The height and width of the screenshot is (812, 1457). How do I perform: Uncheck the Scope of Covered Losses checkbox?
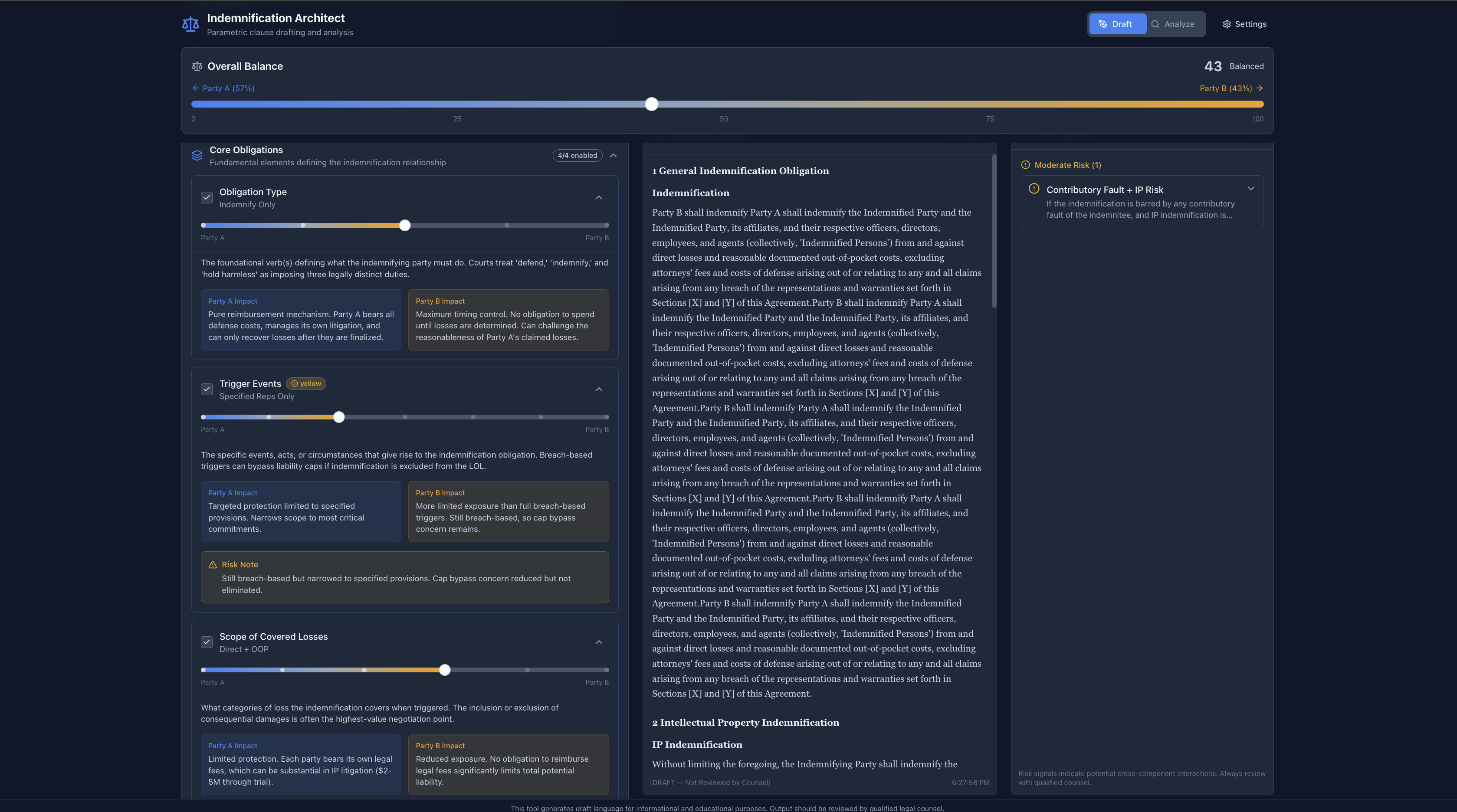[x=207, y=642]
